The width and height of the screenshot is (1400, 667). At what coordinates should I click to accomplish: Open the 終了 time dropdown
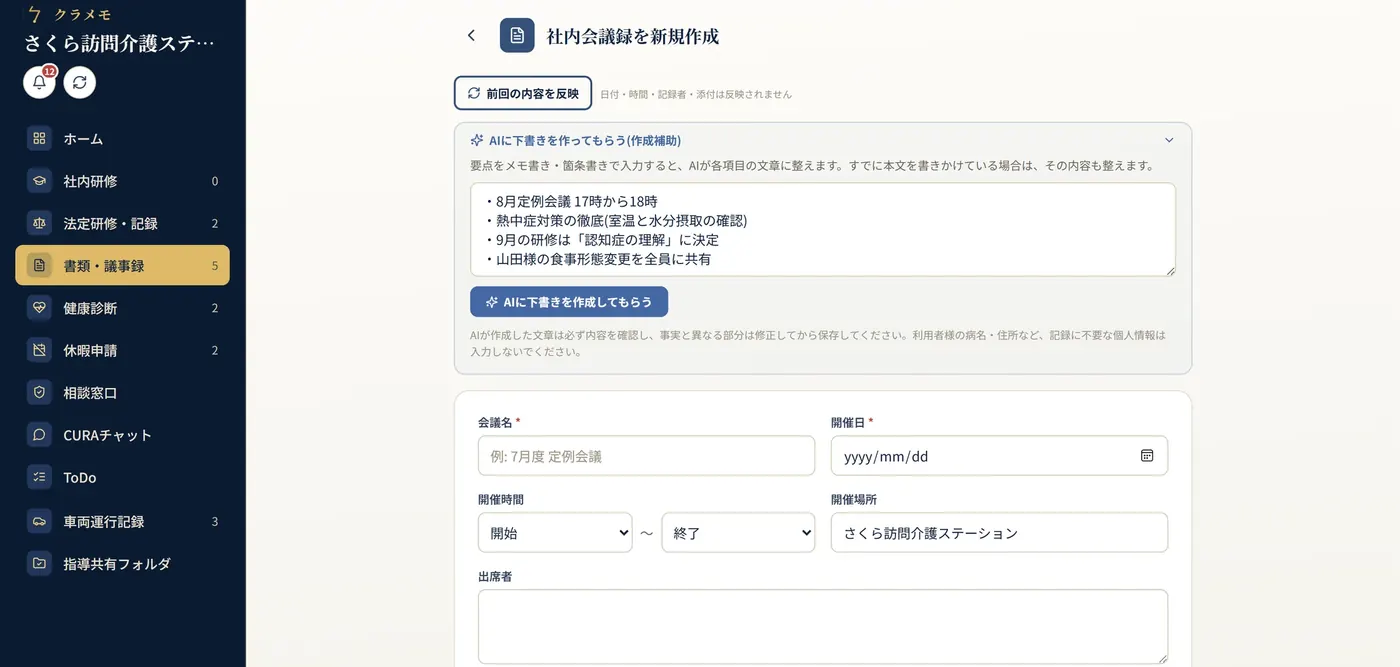pyautogui.click(x=738, y=533)
